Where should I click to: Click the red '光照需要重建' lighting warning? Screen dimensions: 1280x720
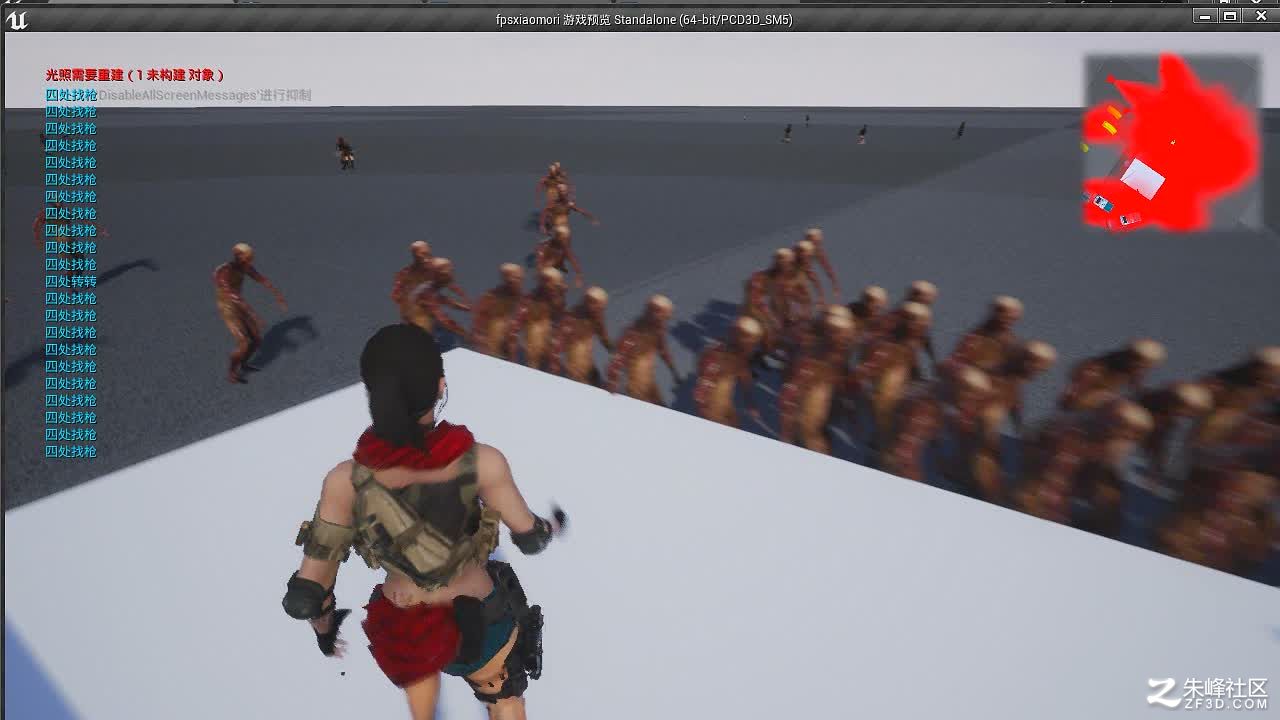(135, 75)
